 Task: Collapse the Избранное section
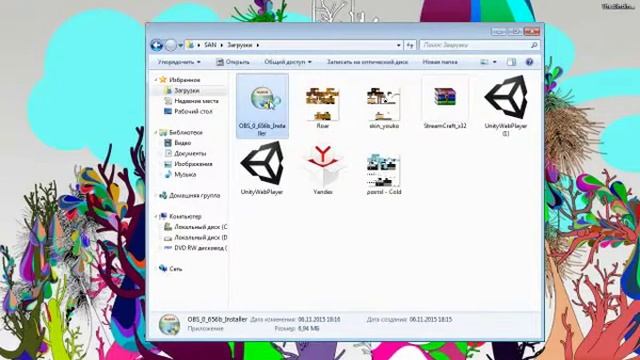pos(156,80)
